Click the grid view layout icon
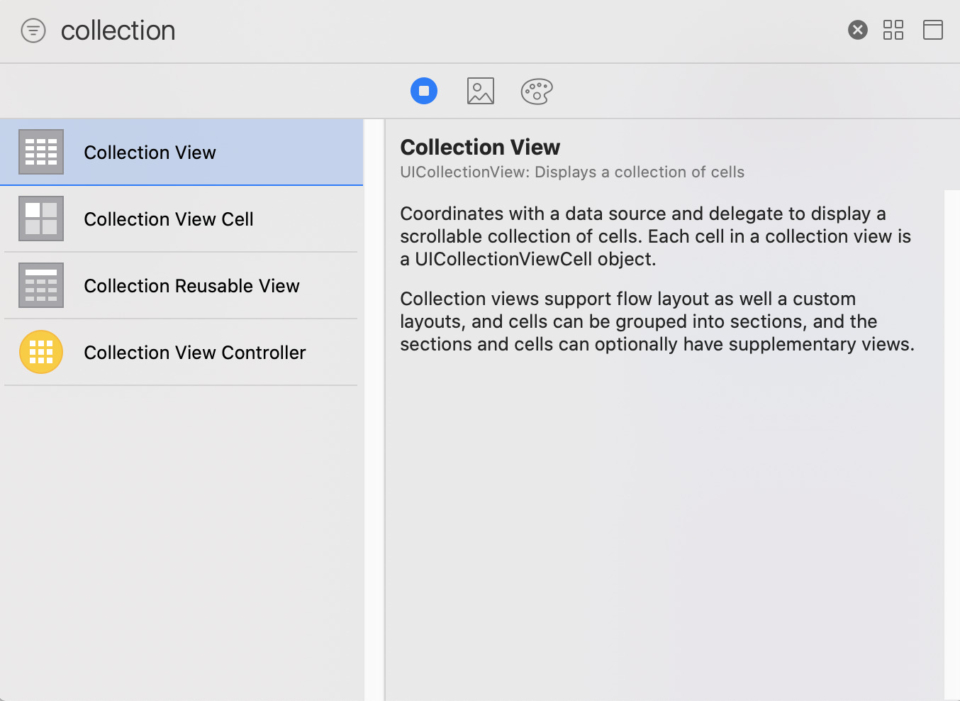Viewport: 960px width, 701px height. tap(893, 29)
